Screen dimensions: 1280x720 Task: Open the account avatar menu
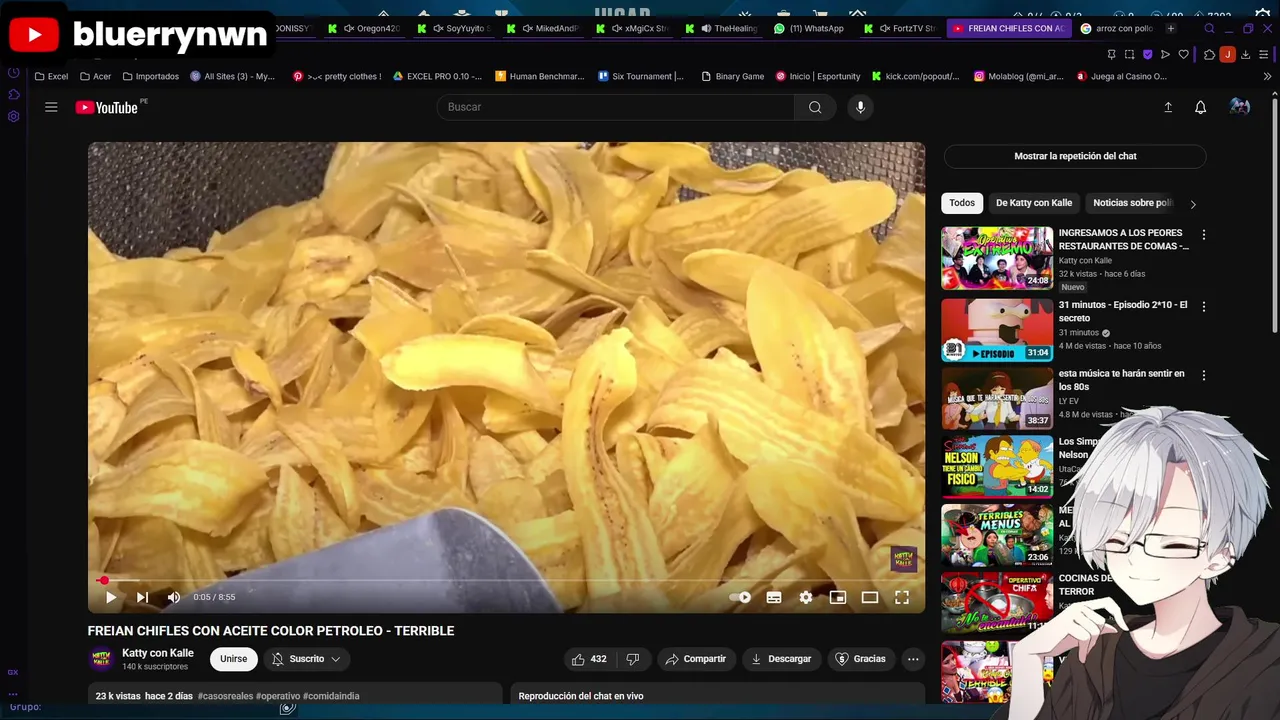[x=1240, y=107]
